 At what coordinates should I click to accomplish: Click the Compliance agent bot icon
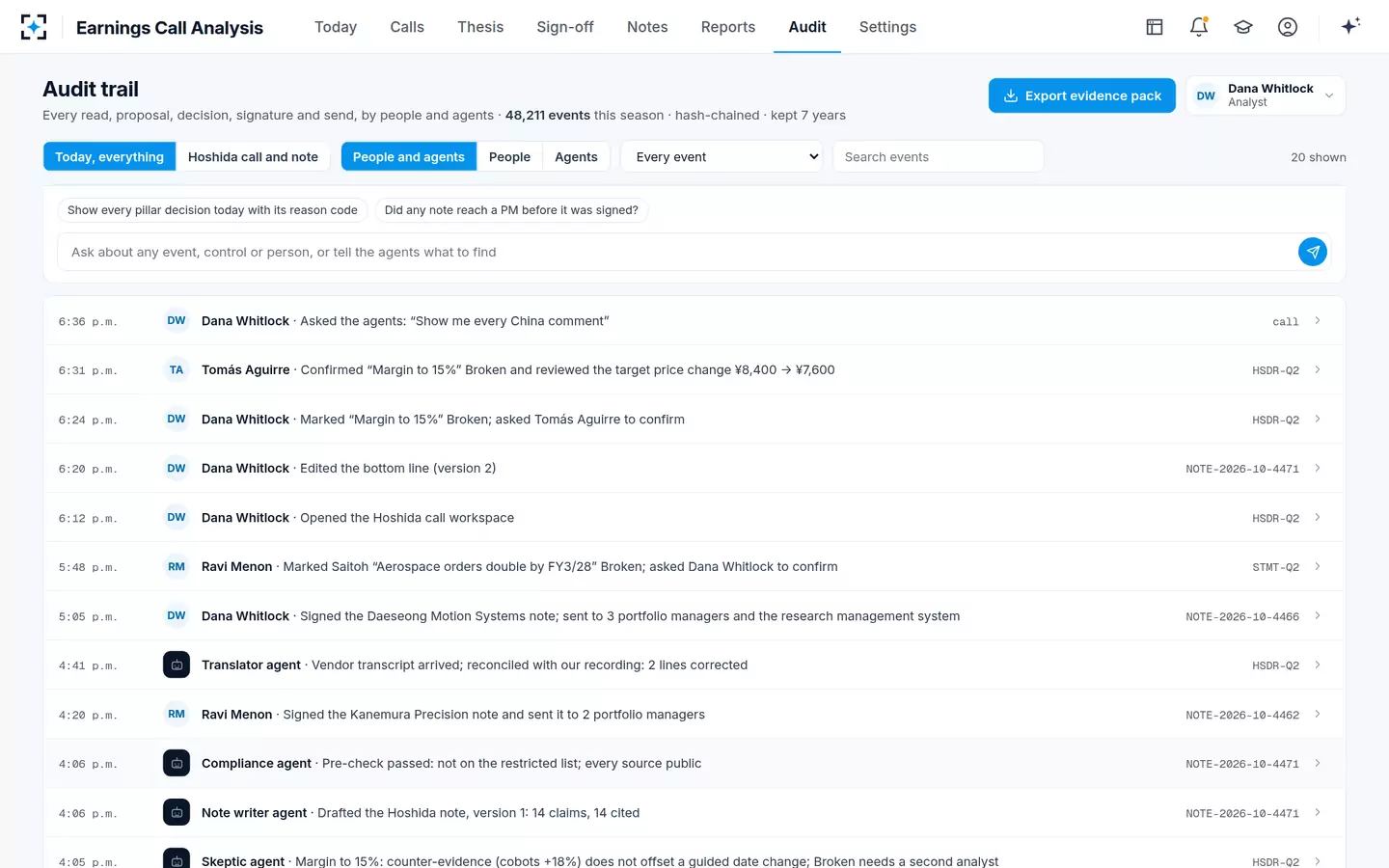[177, 764]
